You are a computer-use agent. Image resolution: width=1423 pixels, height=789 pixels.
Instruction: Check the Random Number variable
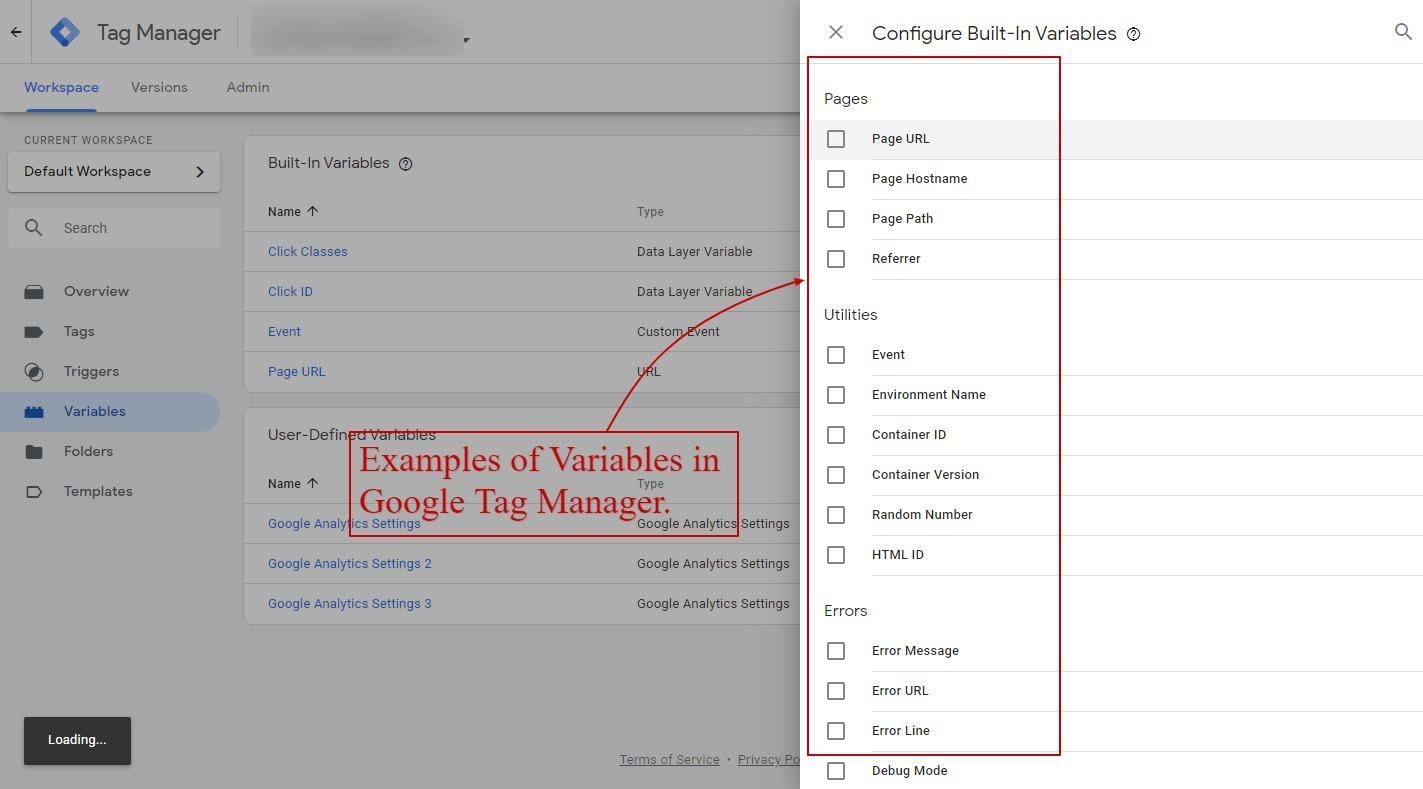tap(836, 514)
